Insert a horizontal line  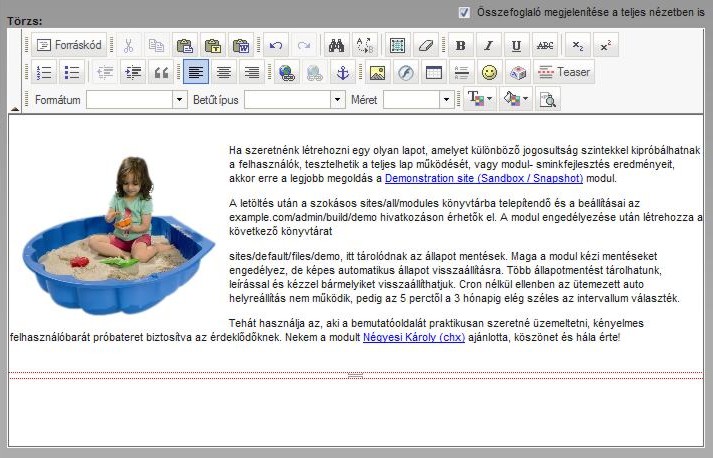coord(462,72)
